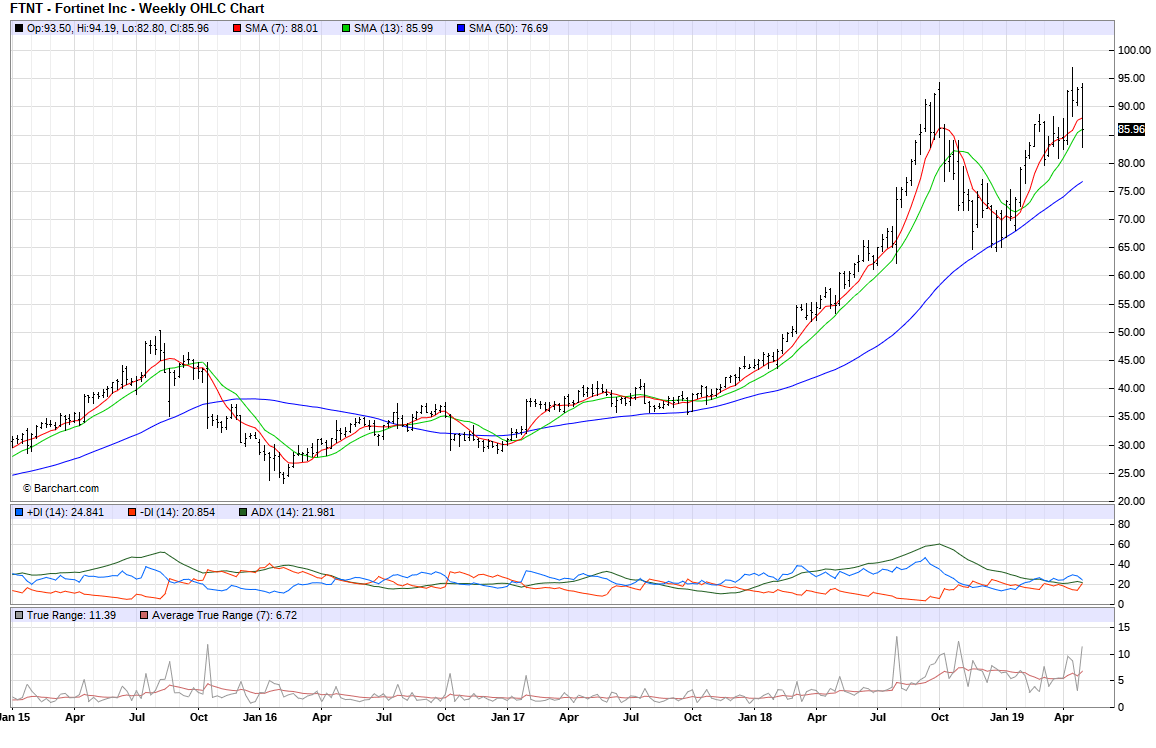Image resolution: width=1156 pixels, height=748 pixels.
Task: Click the 45.00 price axis label
Action: (x=1132, y=360)
